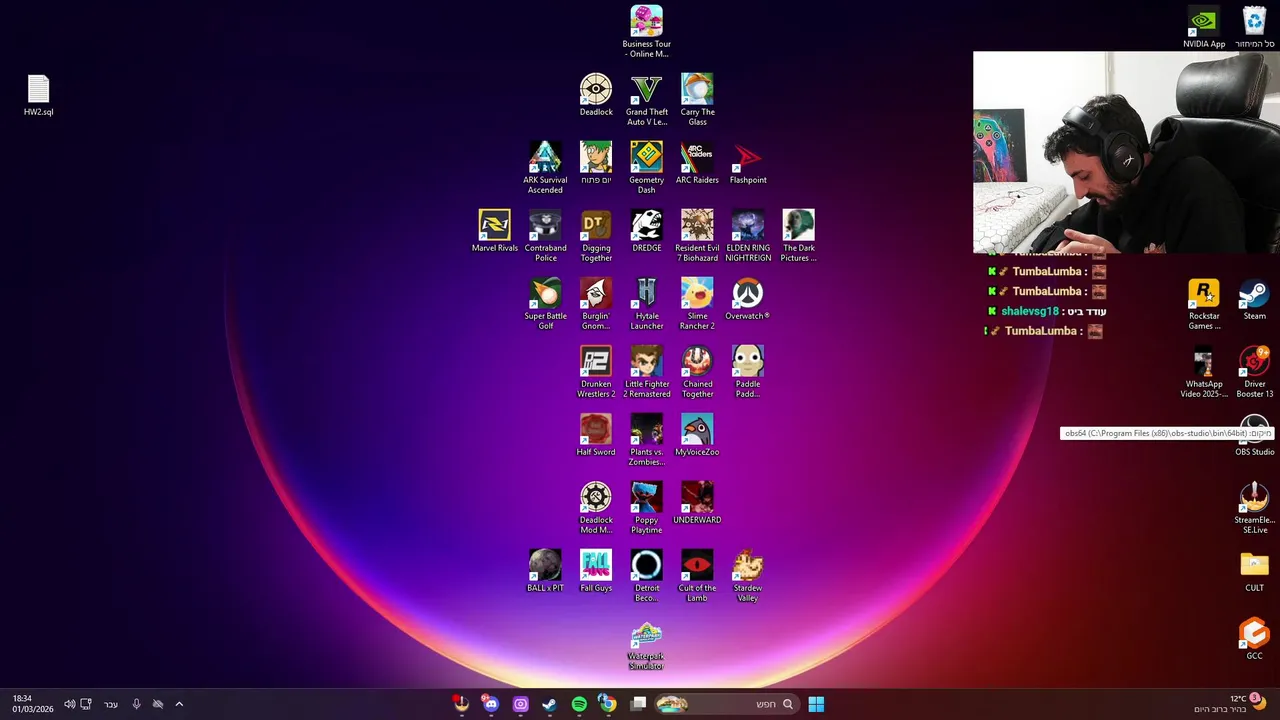Screen dimensions: 1280x720
Task: Select the Resident Evil 7 Biohazard icon
Action: click(697, 236)
